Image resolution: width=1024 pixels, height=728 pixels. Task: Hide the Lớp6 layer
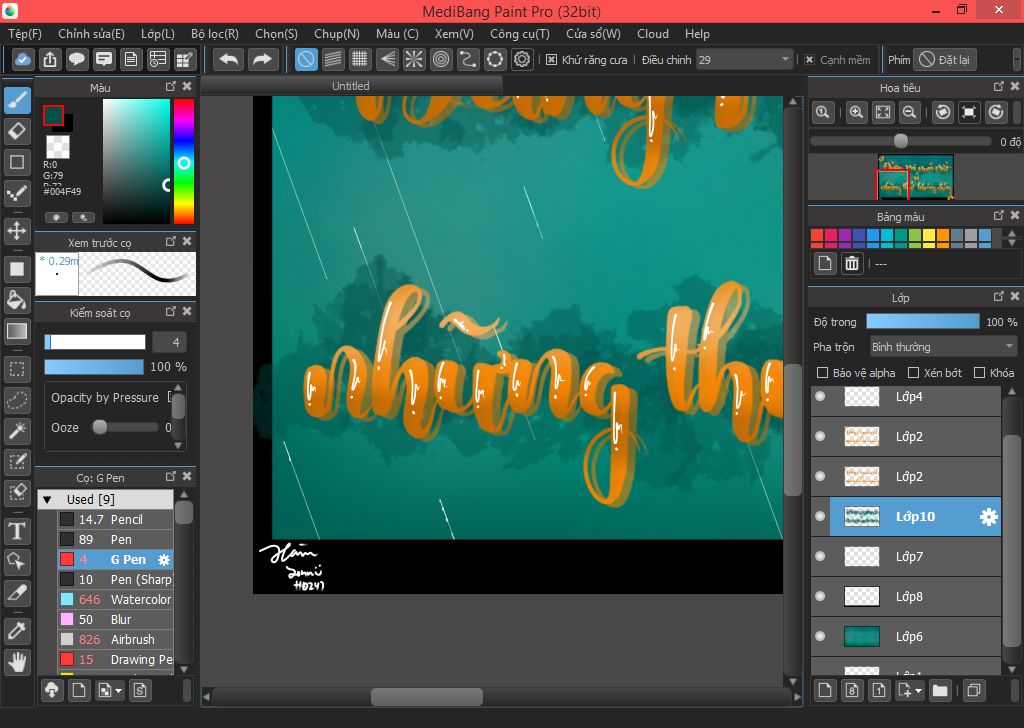820,636
